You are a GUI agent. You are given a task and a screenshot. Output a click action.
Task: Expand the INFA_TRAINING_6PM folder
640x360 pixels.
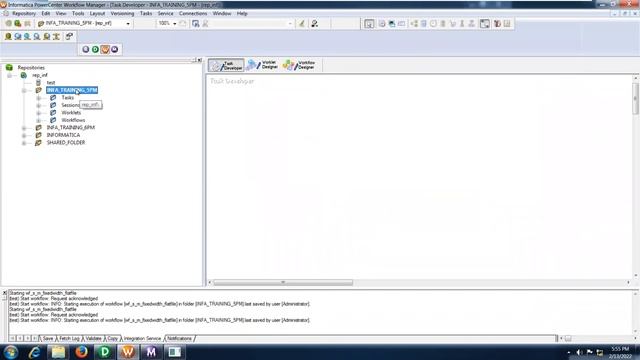coord(24,128)
